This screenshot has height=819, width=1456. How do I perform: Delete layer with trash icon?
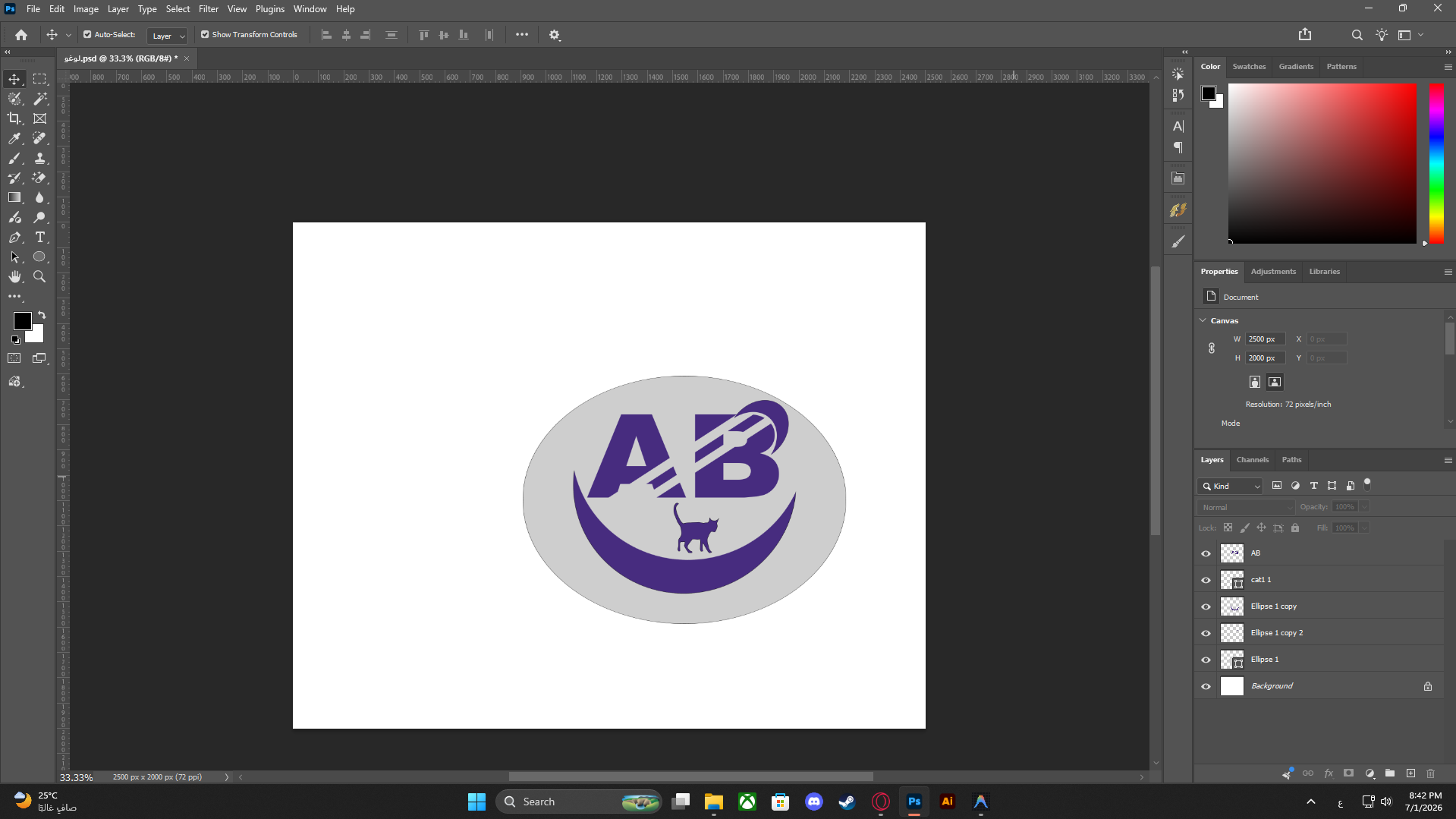1431,773
